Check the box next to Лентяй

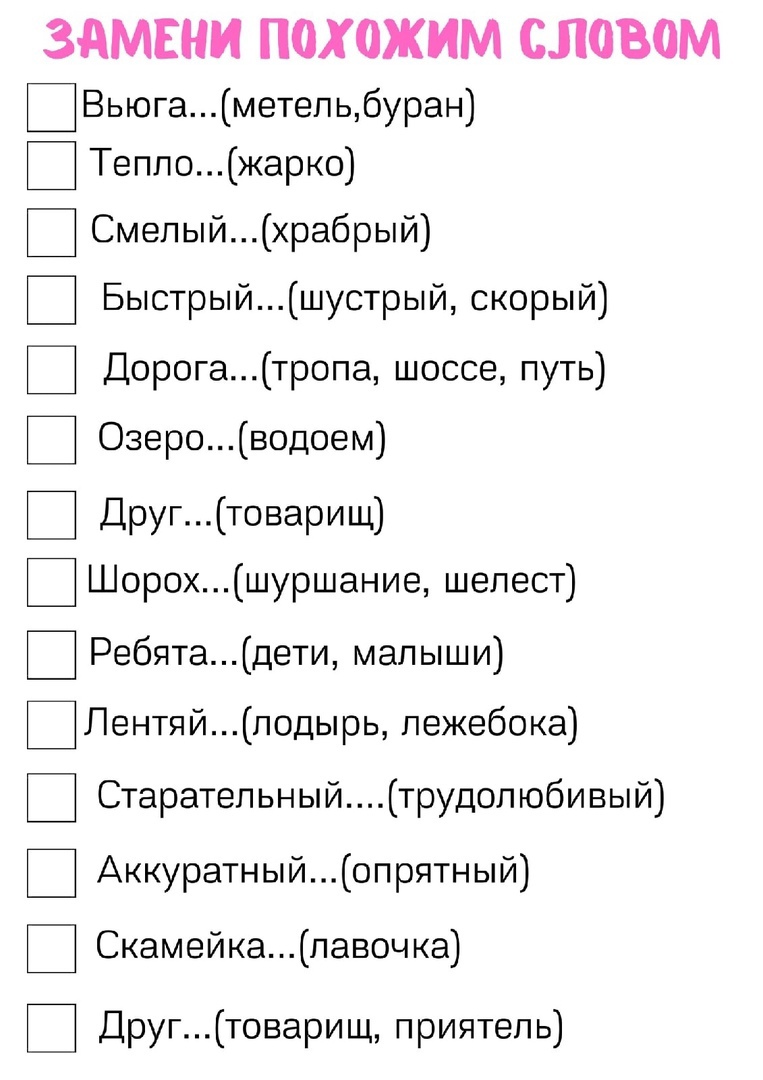(52, 725)
